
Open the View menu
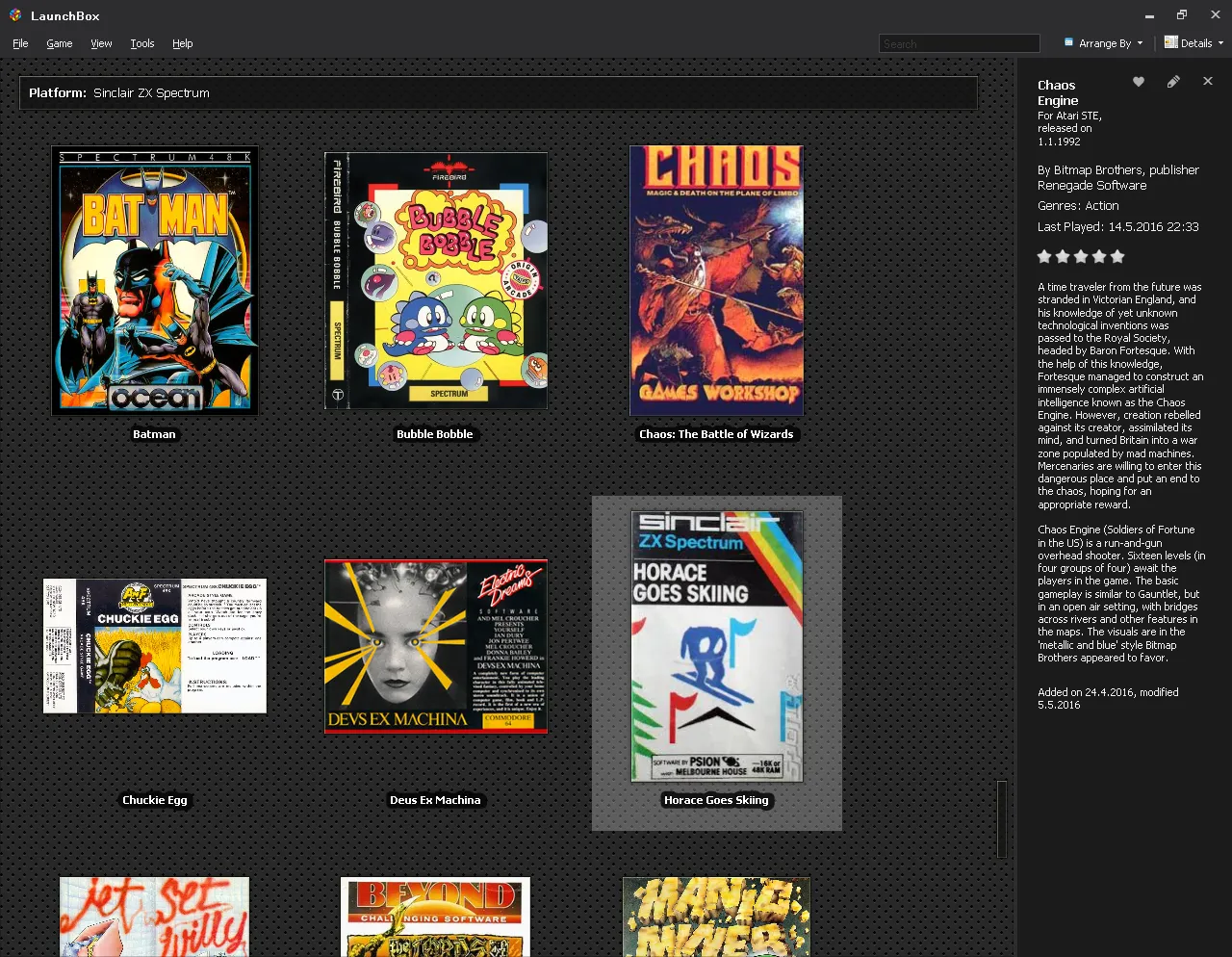101,43
